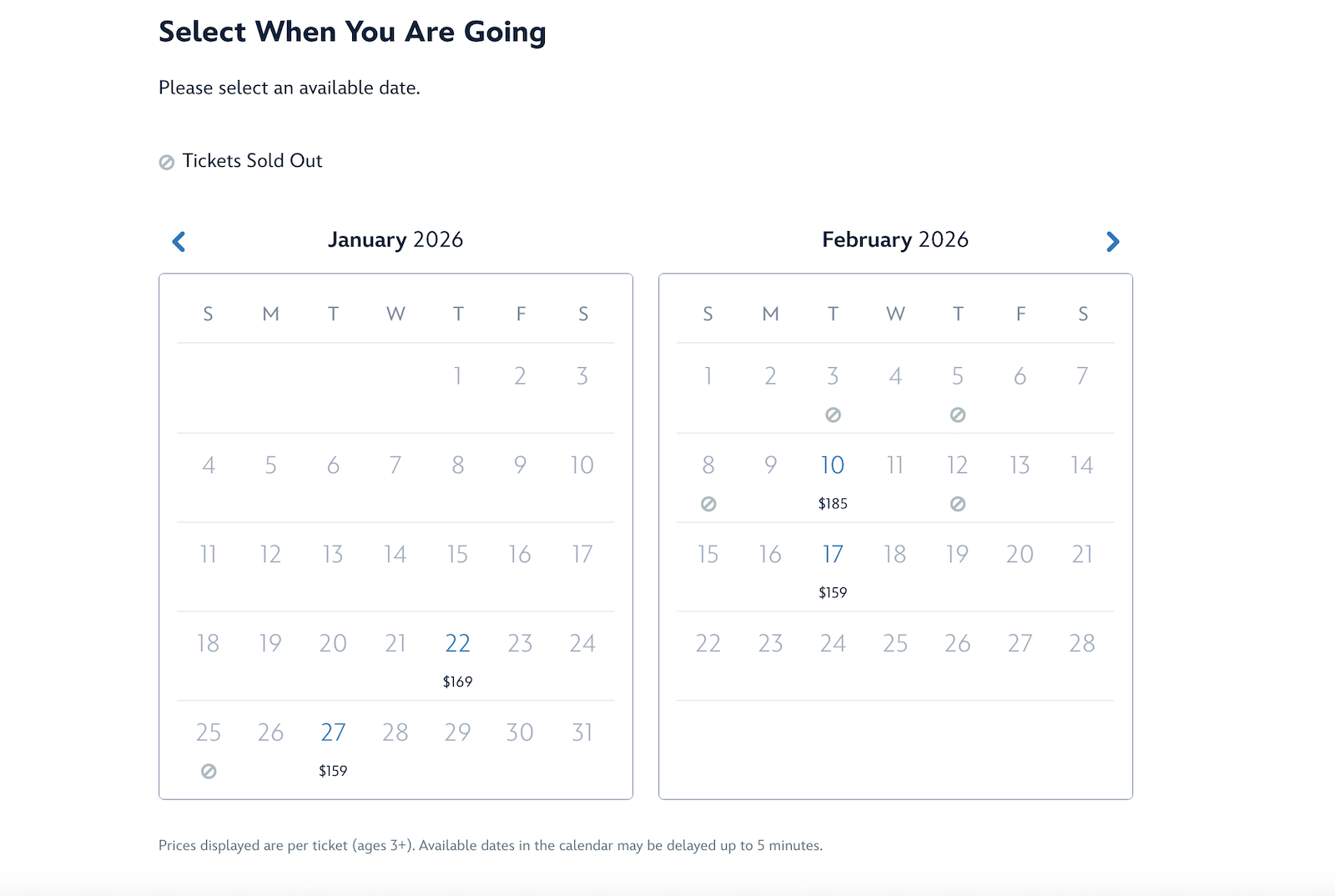
Task: Click the sold out icon under February 8
Action: coord(708,503)
